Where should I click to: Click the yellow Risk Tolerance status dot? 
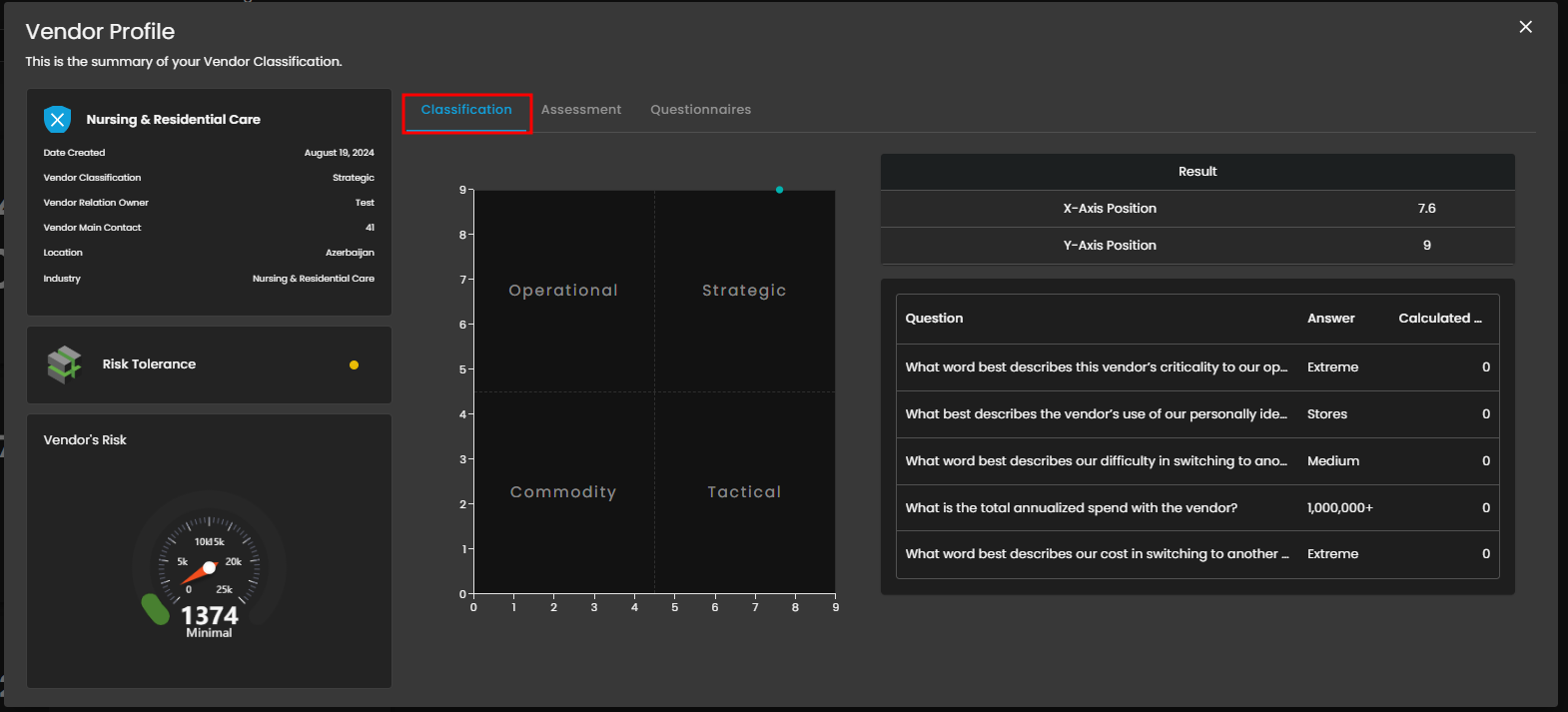(354, 365)
